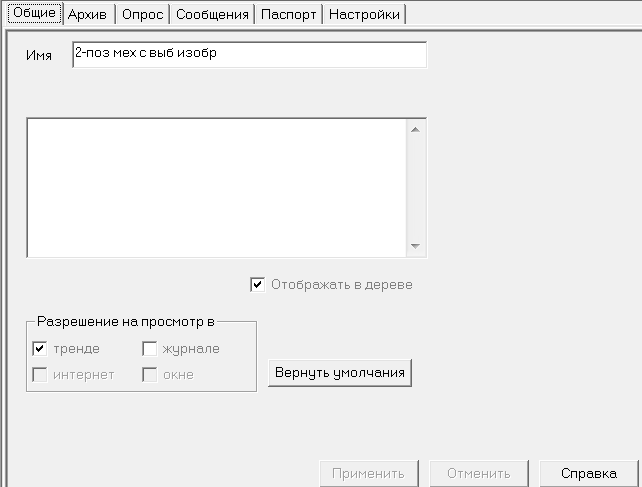Open the Паспорт tab
642x487 pixels.
click(x=288, y=14)
